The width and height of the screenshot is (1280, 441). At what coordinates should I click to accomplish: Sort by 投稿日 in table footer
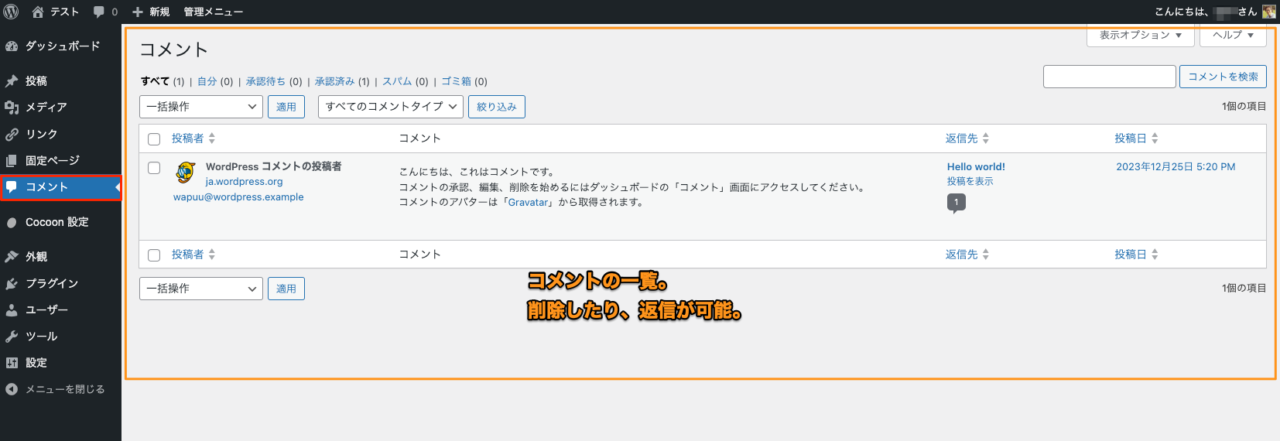click(x=1137, y=255)
